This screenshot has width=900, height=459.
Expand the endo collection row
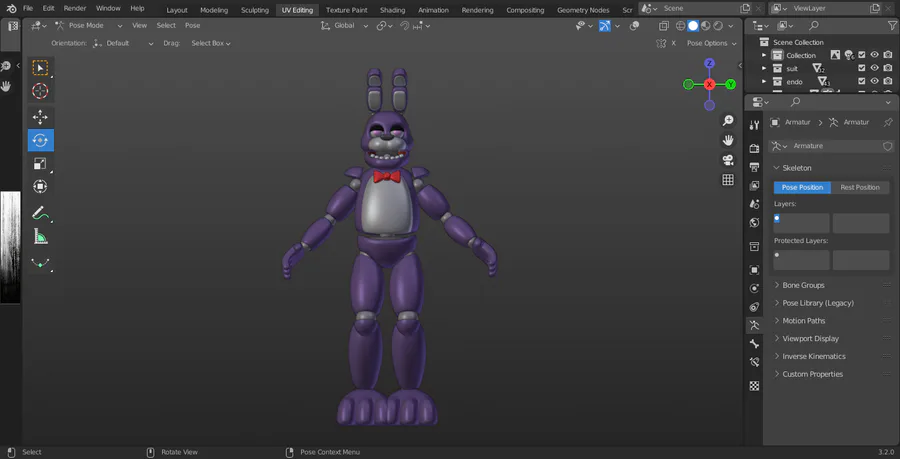pyautogui.click(x=764, y=82)
